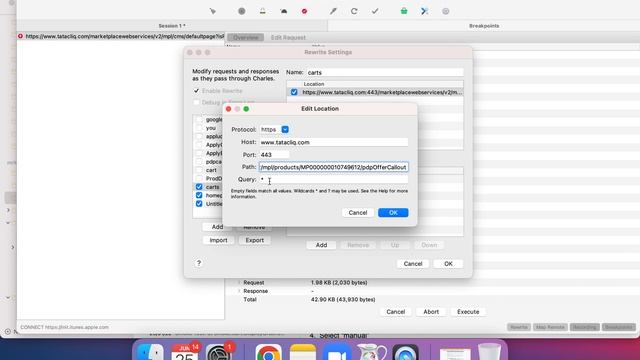Check the cart rewrite set checkbox
Image resolution: width=640 pixels, height=360 pixels.
pyautogui.click(x=199, y=170)
